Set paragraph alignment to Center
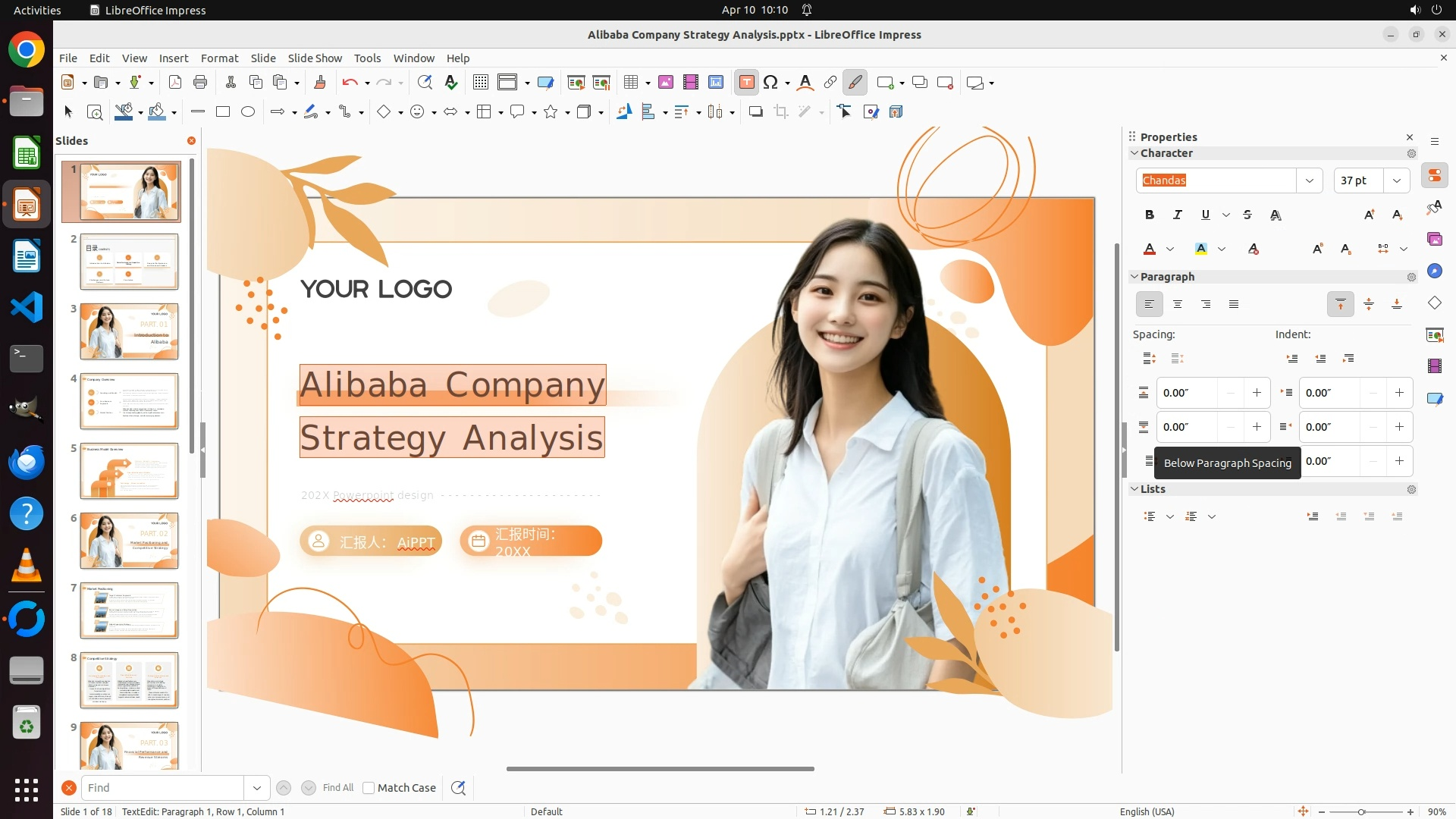 pos(1178,305)
